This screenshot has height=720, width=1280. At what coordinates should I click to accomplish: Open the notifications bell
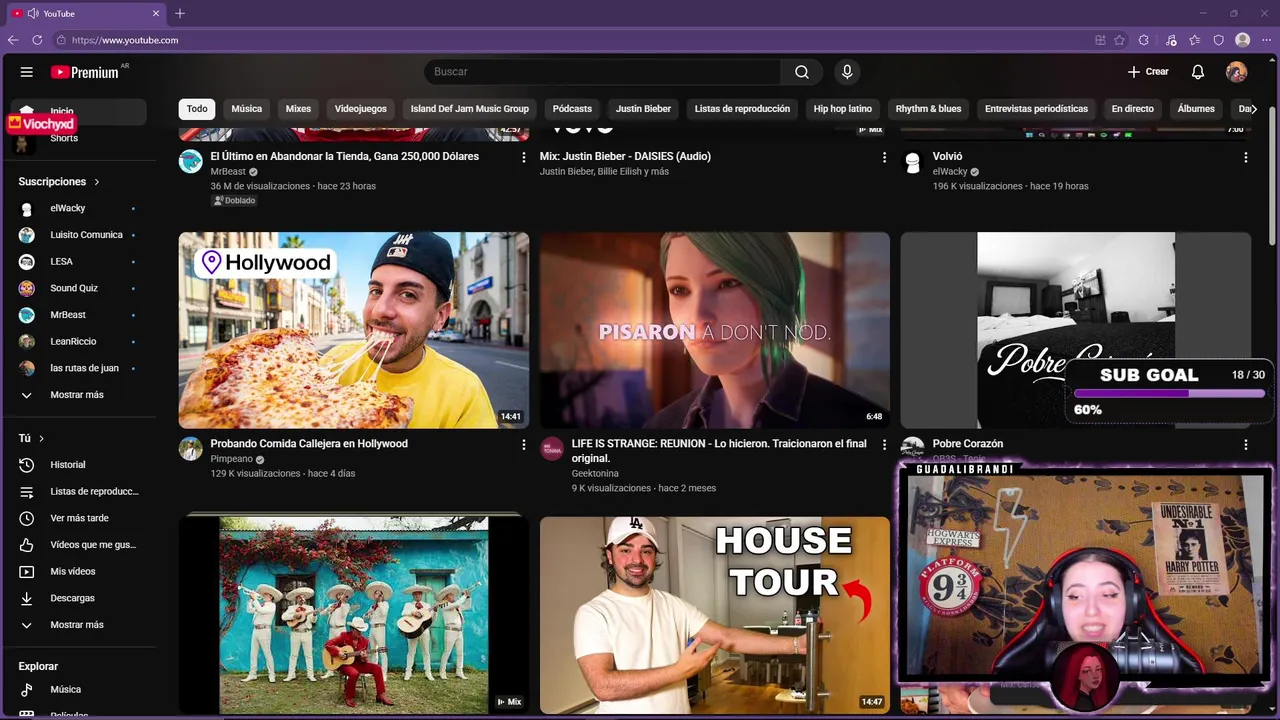[x=1197, y=72]
